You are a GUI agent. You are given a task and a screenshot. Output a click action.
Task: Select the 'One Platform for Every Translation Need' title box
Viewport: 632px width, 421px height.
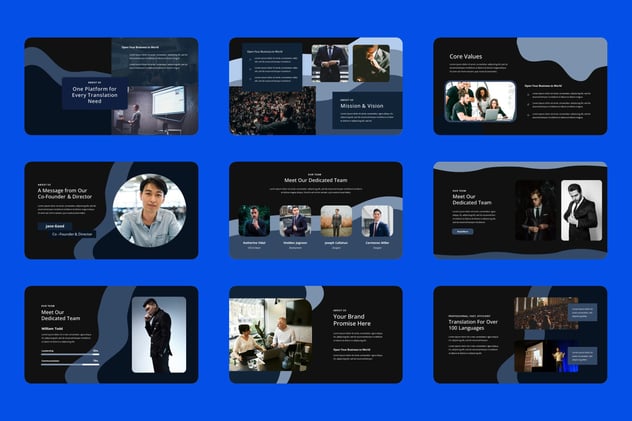click(x=95, y=93)
